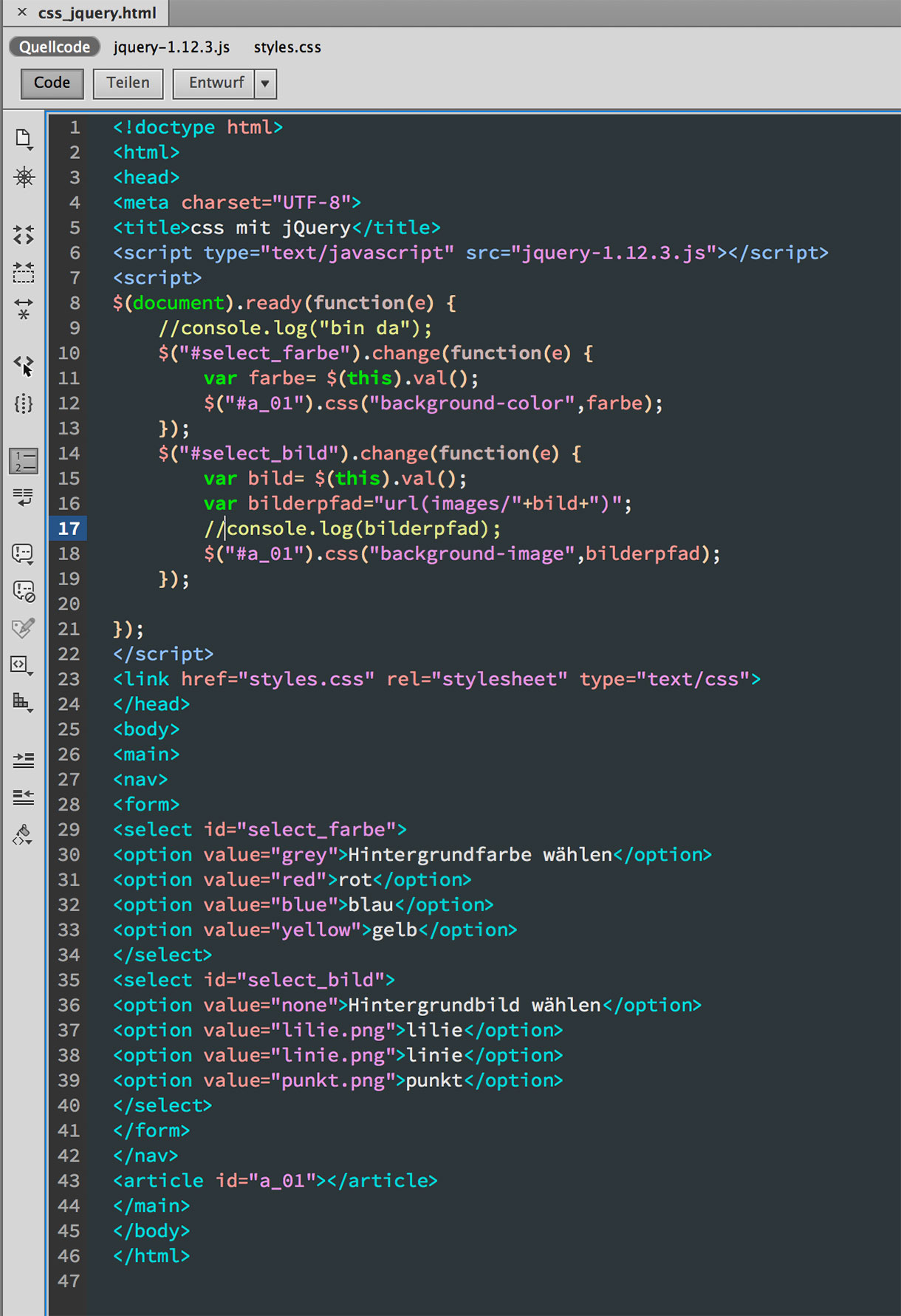
Task: Toggle line numbers display
Action: click(x=24, y=461)
